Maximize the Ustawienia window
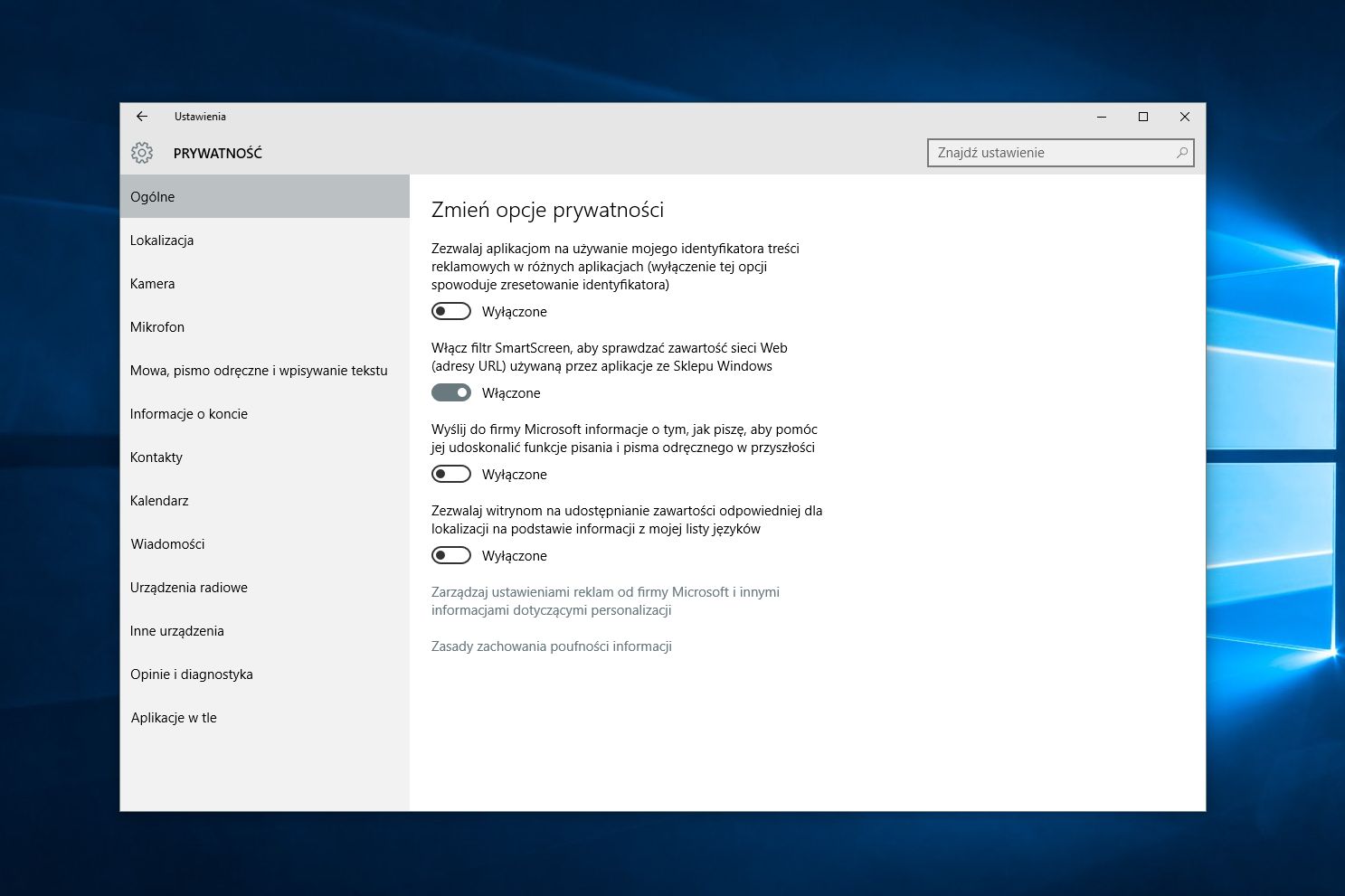The height and width of the screenshot is (896, 1345). click(x=1143, y=117)
